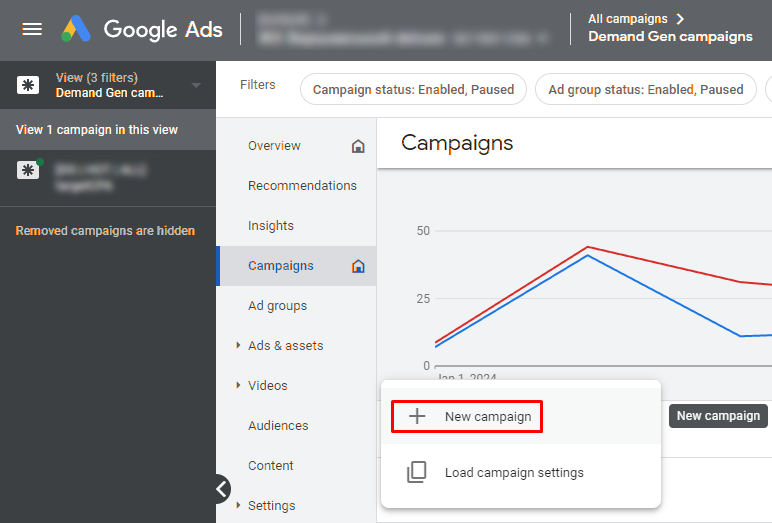Viewport: 772px width, 523px height.
Task: Open the Ad groups page
Action: [277, 306]
